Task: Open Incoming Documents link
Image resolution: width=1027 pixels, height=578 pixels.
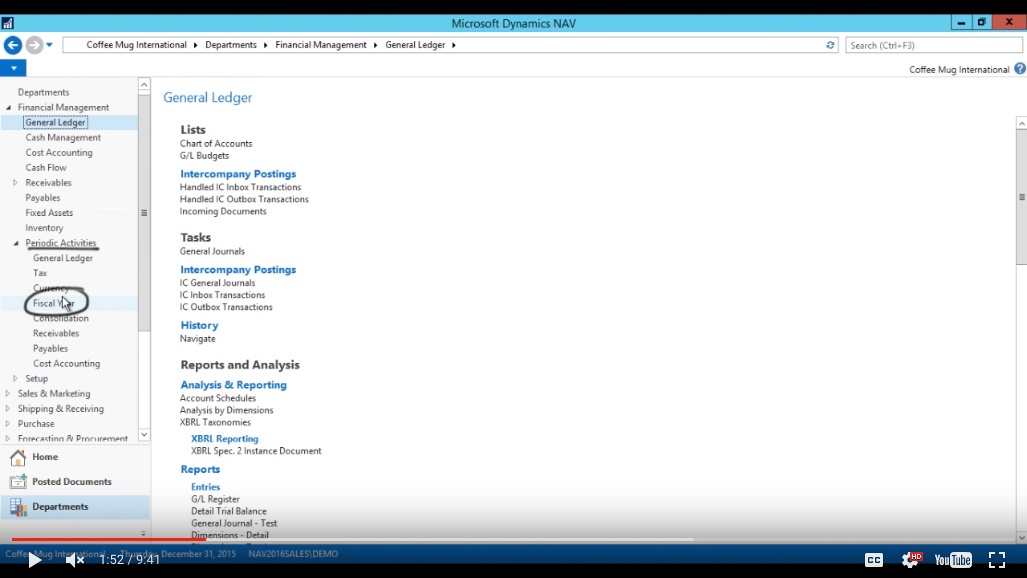Action: tap(223, 212)
